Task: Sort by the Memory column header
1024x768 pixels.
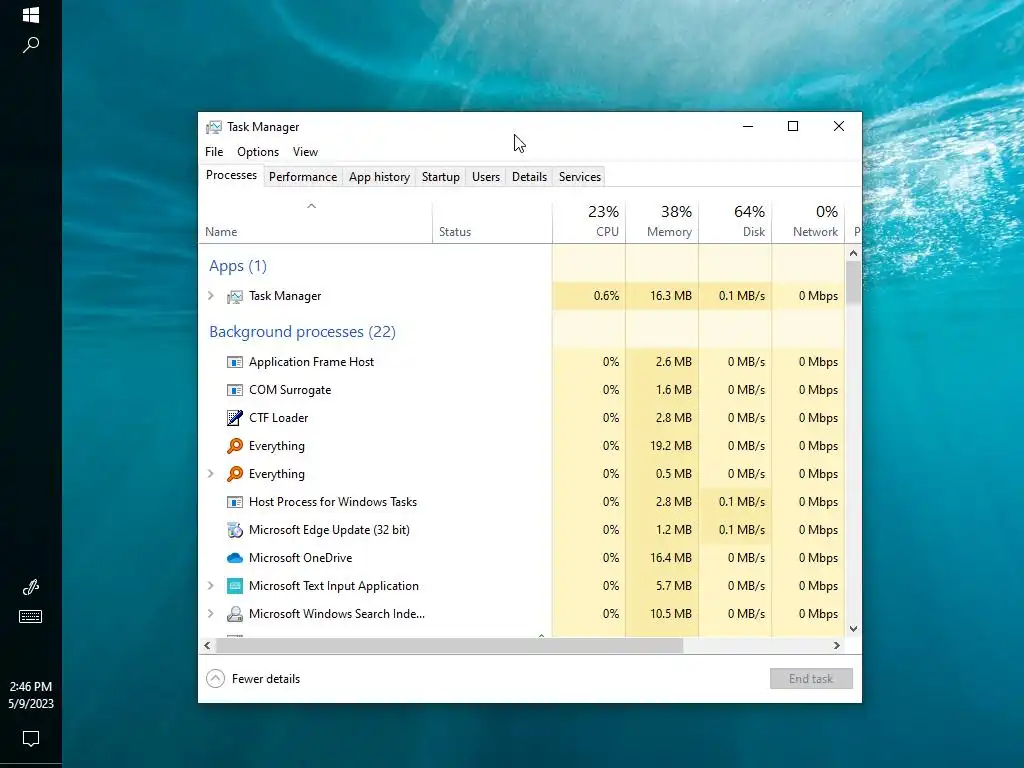Action: 662,223
